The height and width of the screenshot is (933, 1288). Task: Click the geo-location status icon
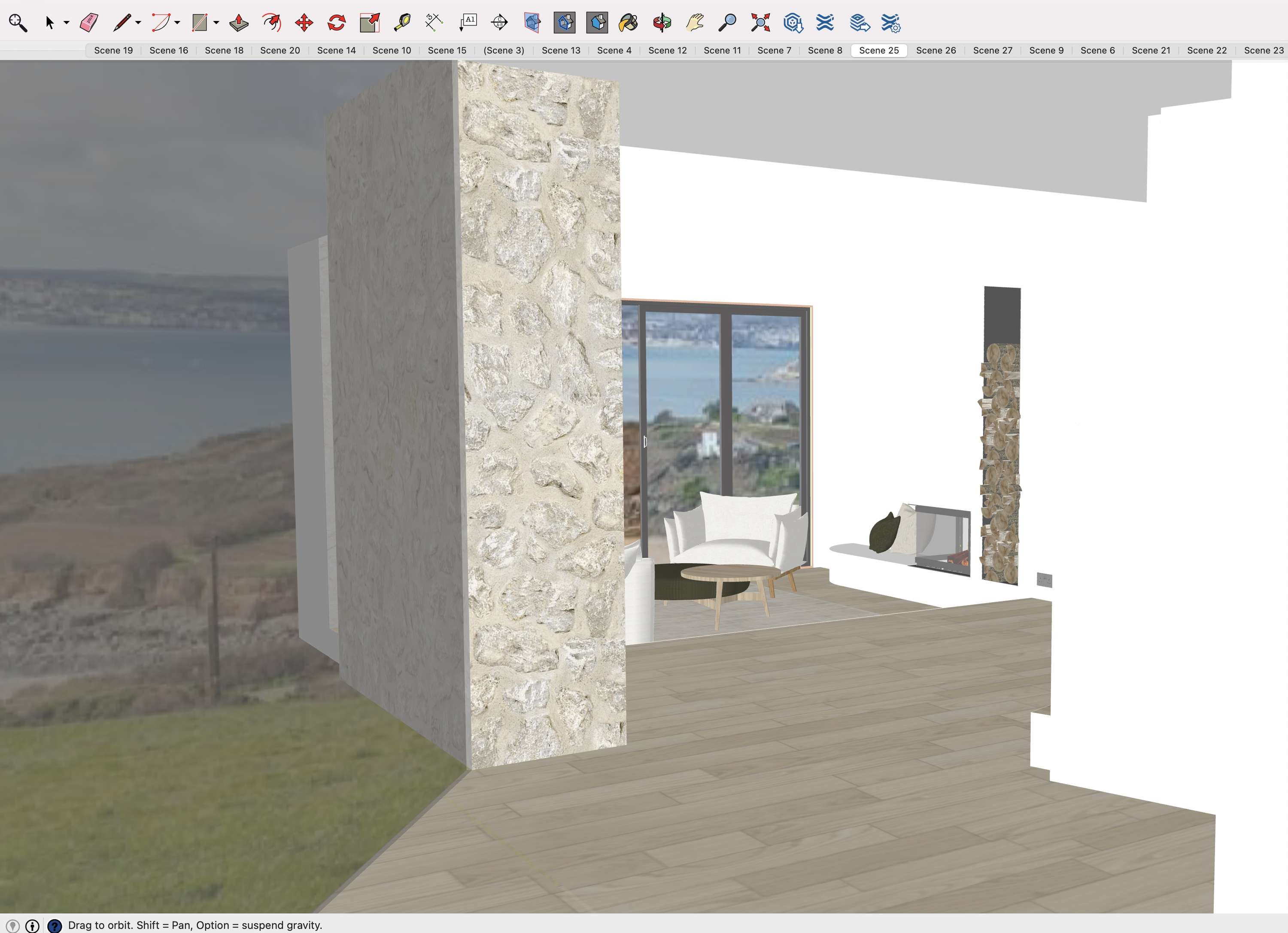(12, 926)
